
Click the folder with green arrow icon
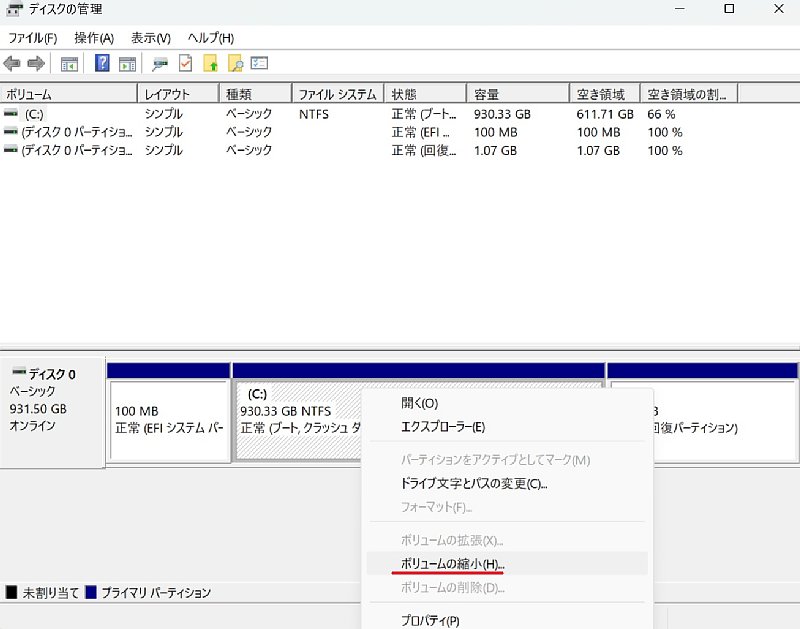(210, 64)
